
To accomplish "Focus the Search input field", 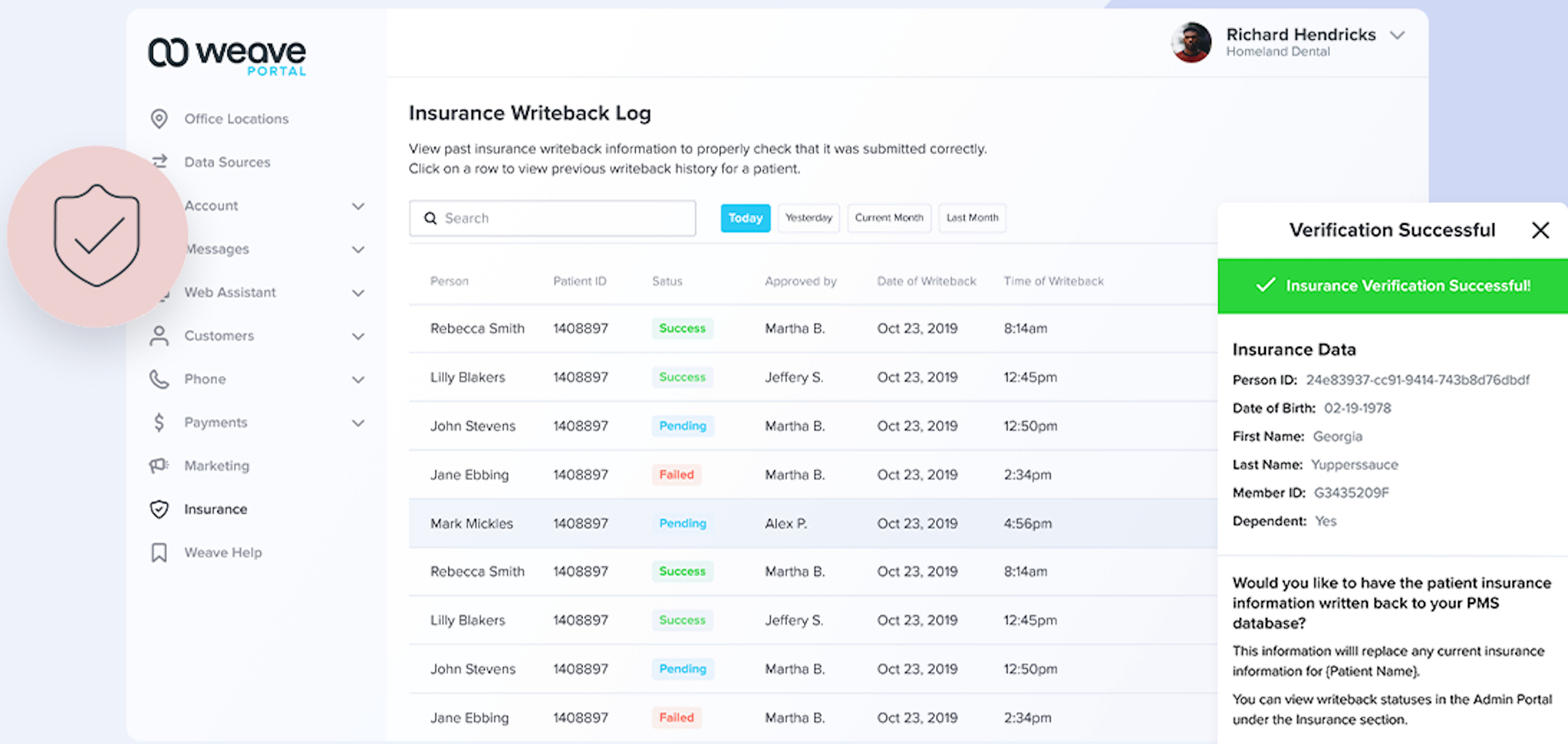I will click(552, 218).
